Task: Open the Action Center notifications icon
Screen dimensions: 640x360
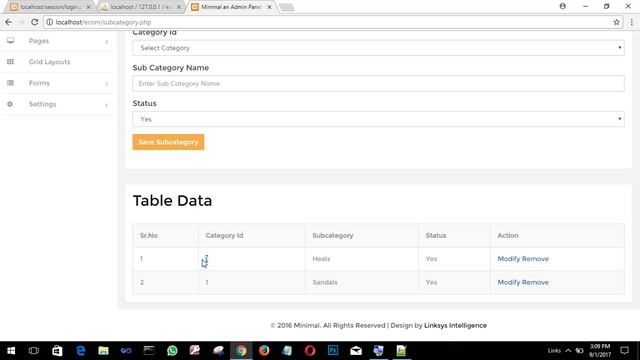Action: point(624,351)
